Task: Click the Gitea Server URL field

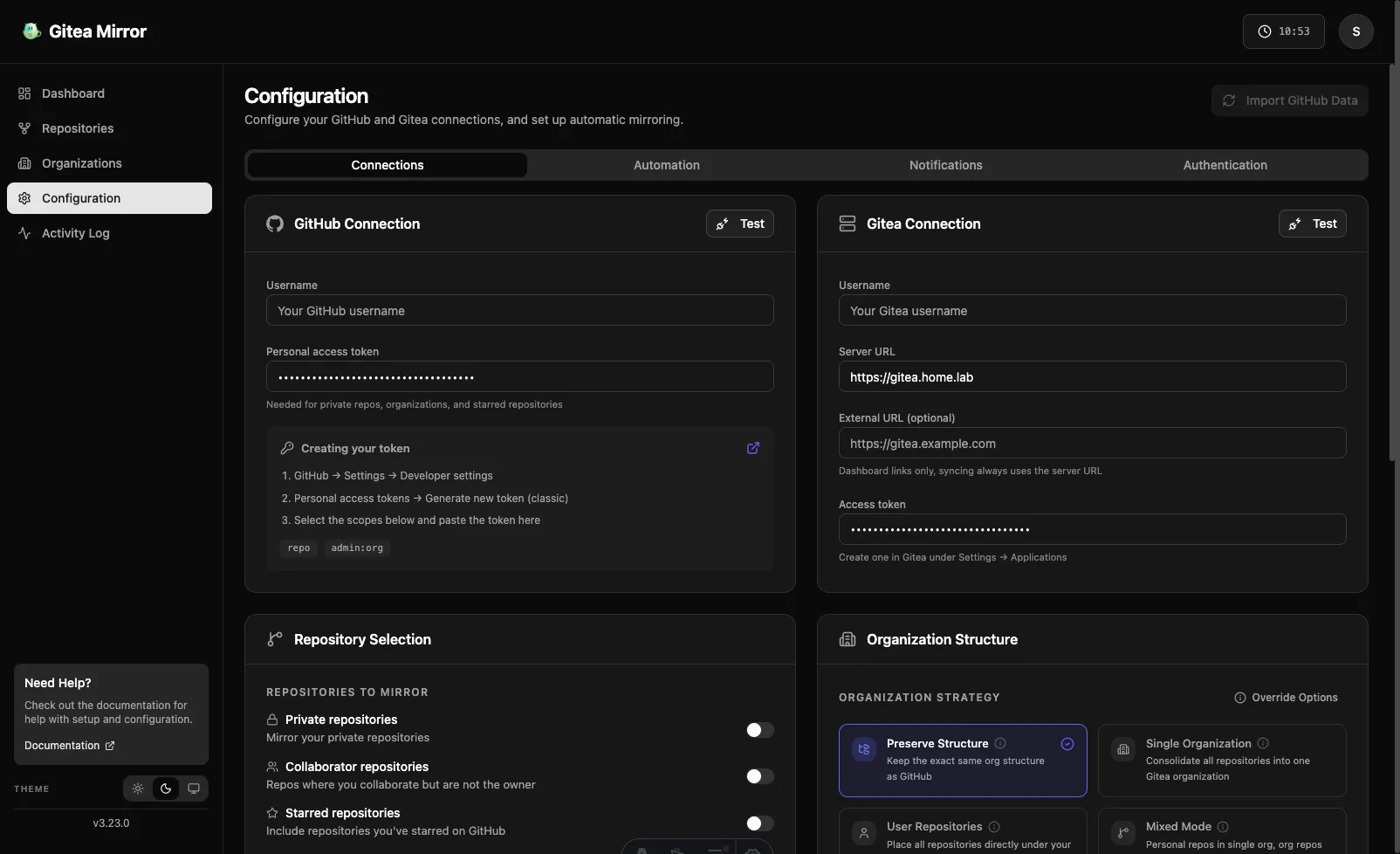Action: click(x=1093, y=376)
